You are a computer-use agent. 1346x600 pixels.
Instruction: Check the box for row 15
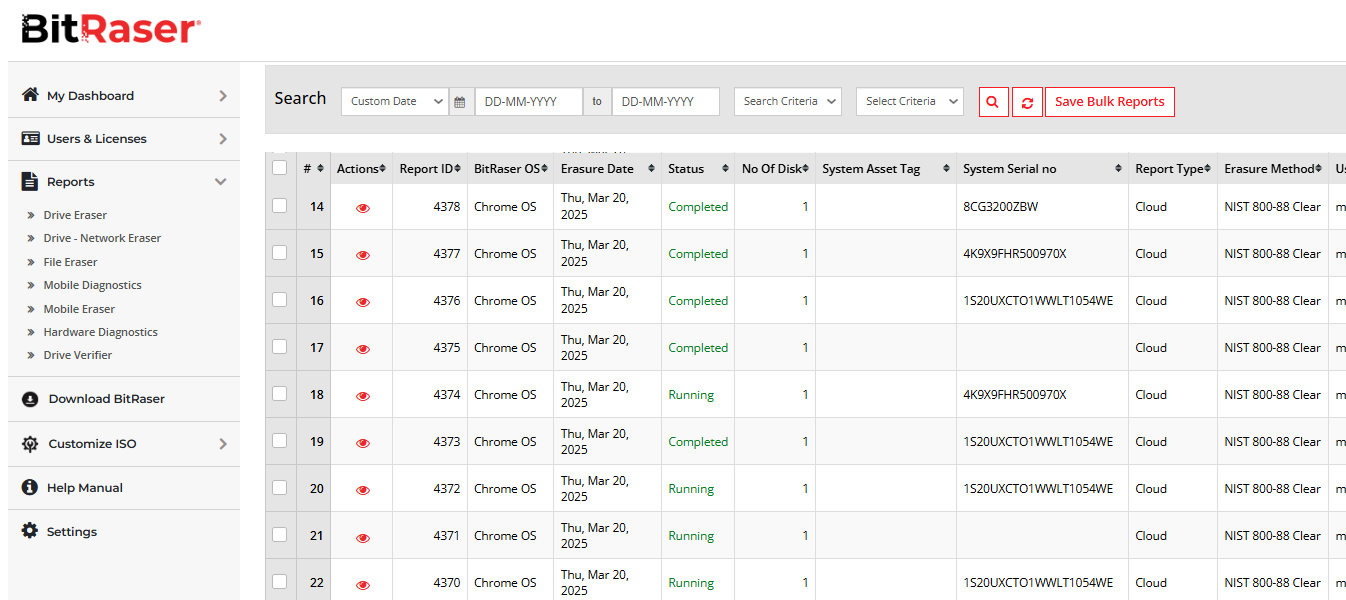point(280,252)
